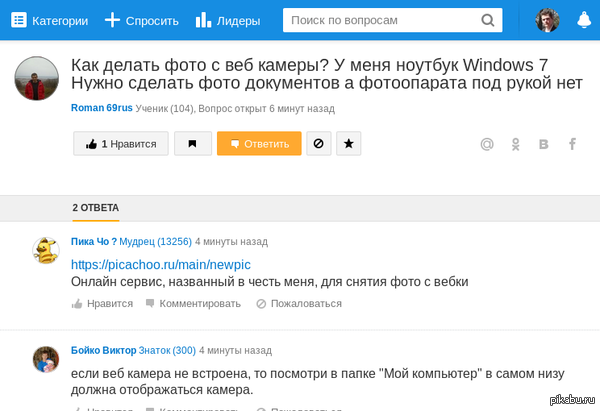The width and height of the screenshot is (600, 411).
Task: Share via Mail.ru @ icon
Action: tap(487, 144)
